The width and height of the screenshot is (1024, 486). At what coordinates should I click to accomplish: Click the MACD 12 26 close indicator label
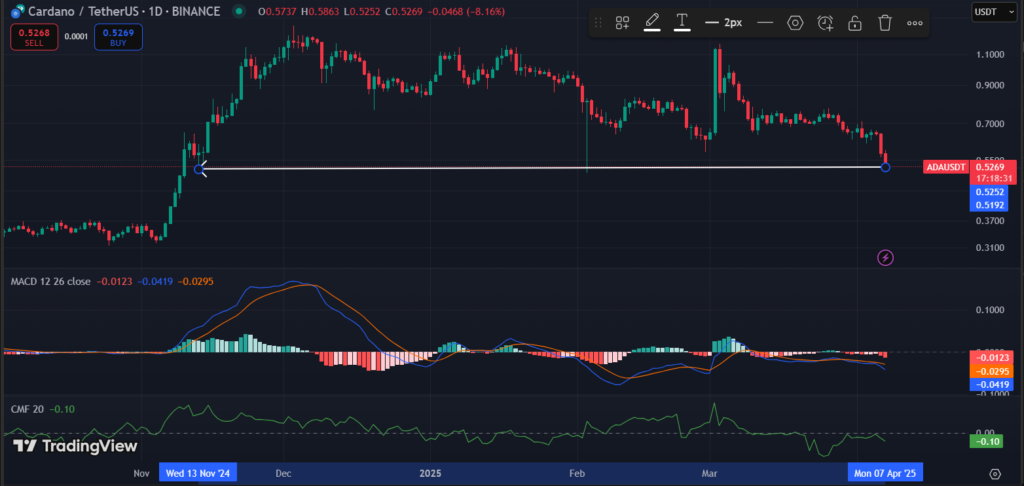48,281
